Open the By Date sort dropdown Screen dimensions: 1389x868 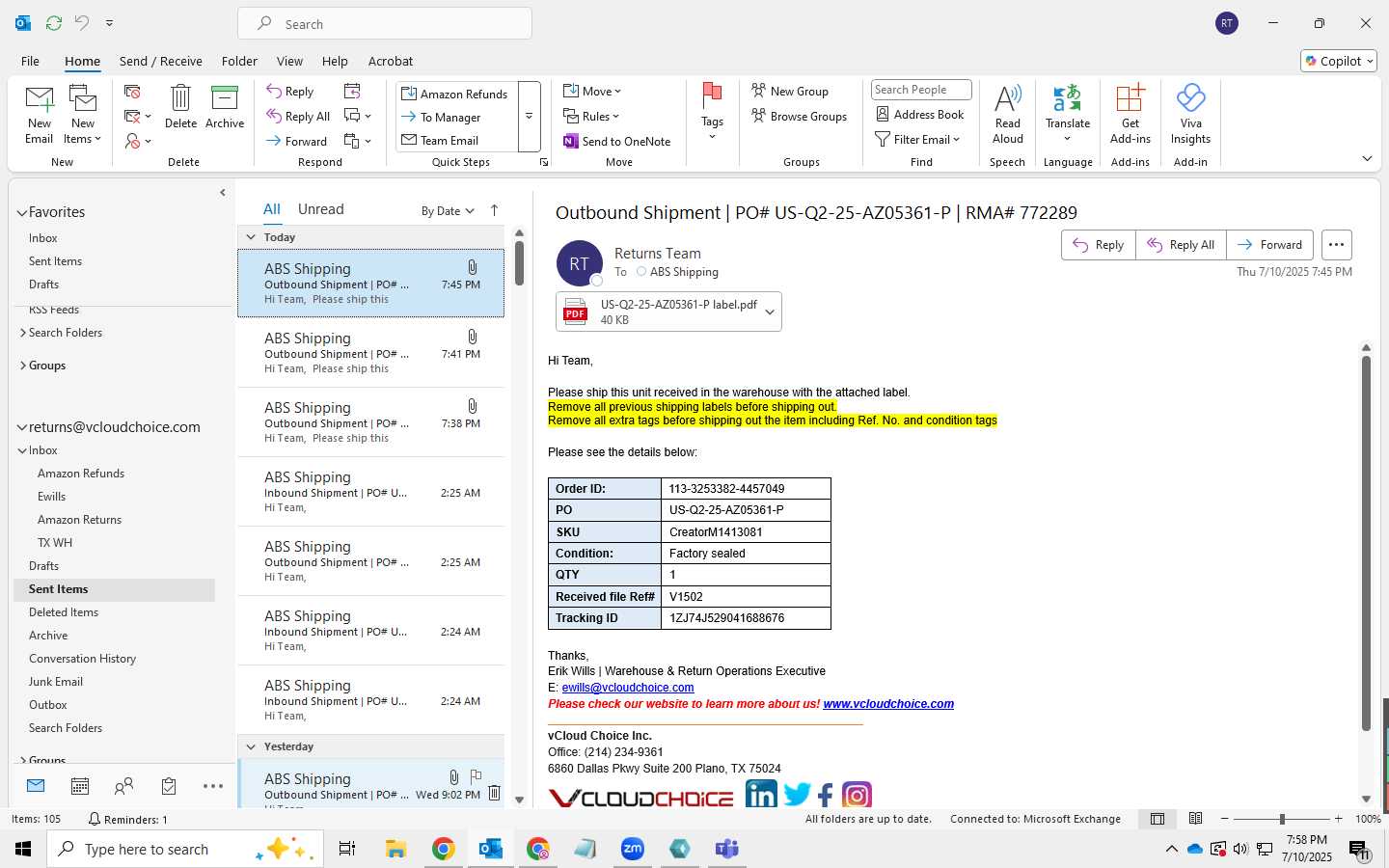point(448,211)
